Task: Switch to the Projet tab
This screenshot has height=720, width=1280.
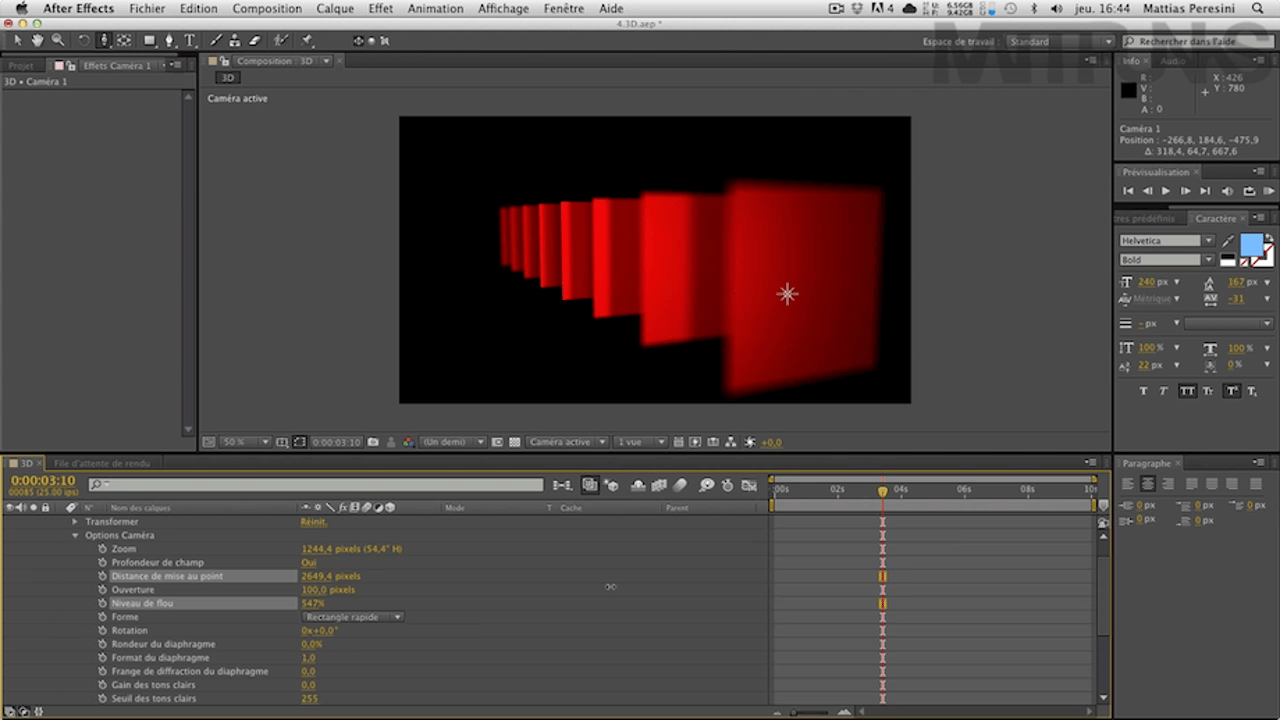Action: point(21,66)
